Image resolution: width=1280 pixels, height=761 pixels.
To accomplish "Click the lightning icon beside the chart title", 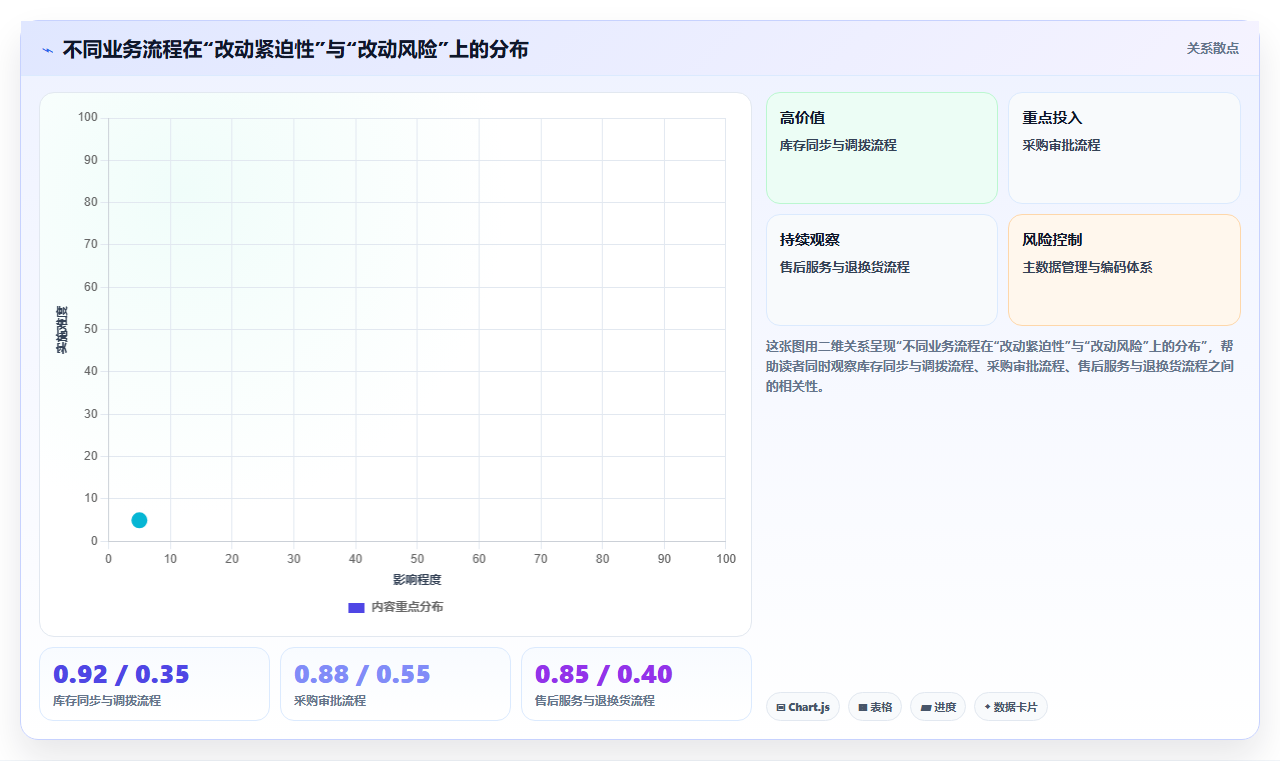I will point(47,50).
